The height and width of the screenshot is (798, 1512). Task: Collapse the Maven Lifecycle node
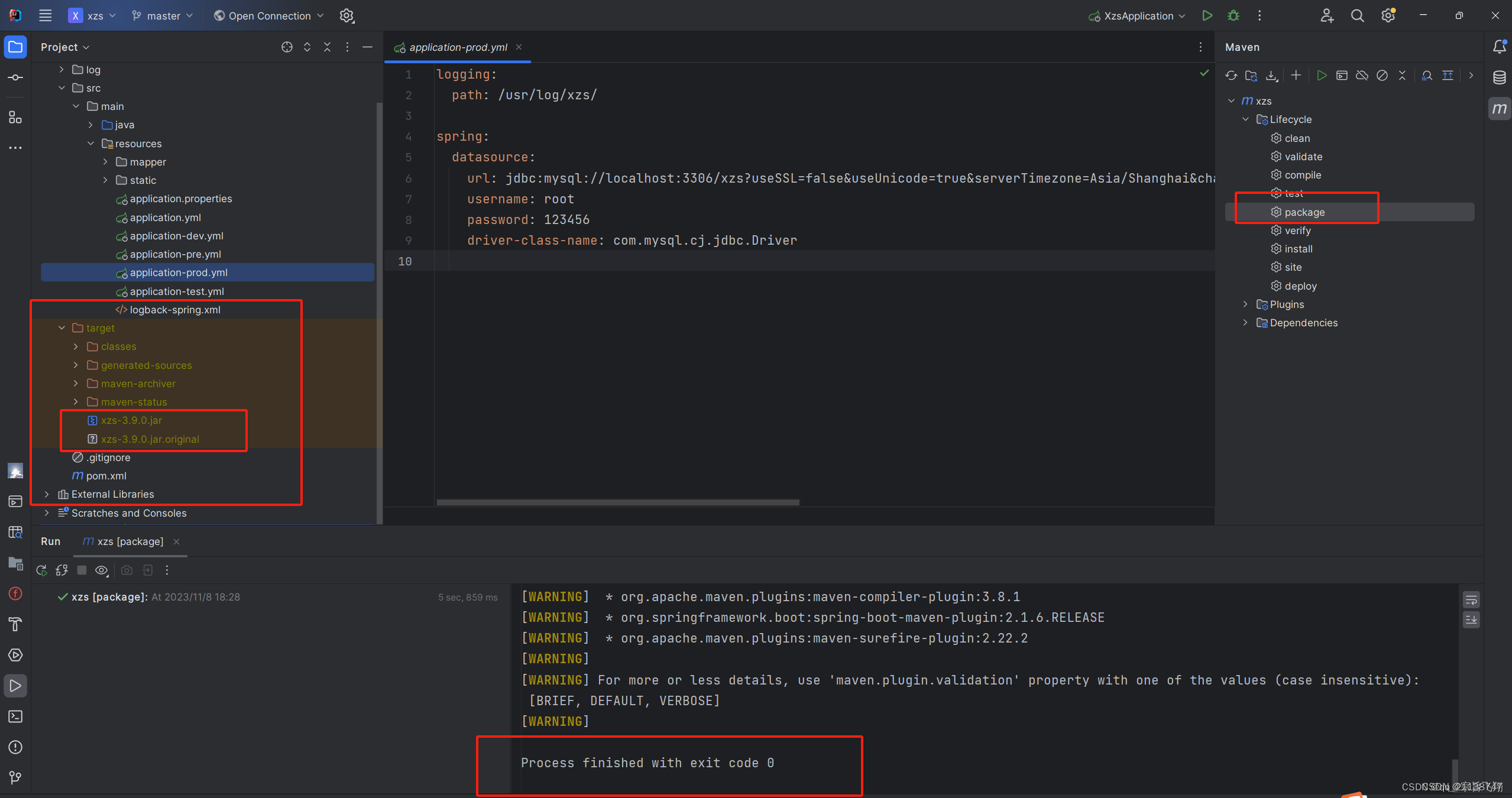point(1245,119)
